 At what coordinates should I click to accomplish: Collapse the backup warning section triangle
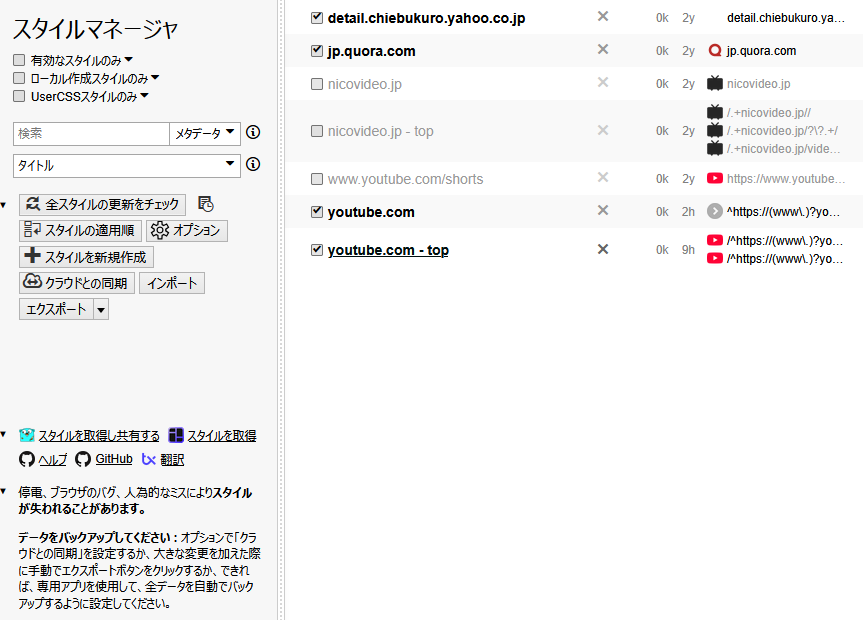click(3, 491)
